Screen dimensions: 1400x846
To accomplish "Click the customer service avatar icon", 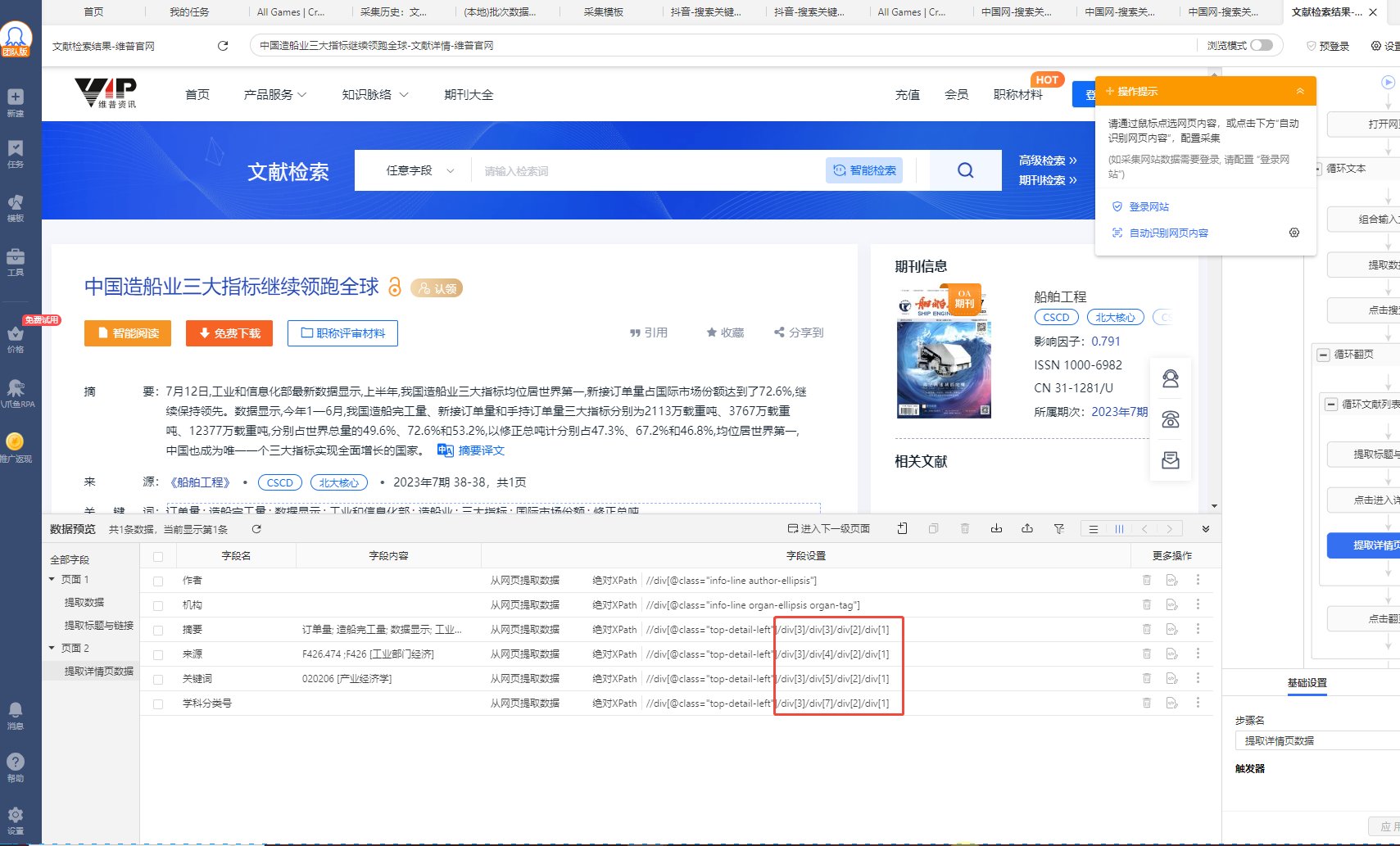I will point(1171,378).
